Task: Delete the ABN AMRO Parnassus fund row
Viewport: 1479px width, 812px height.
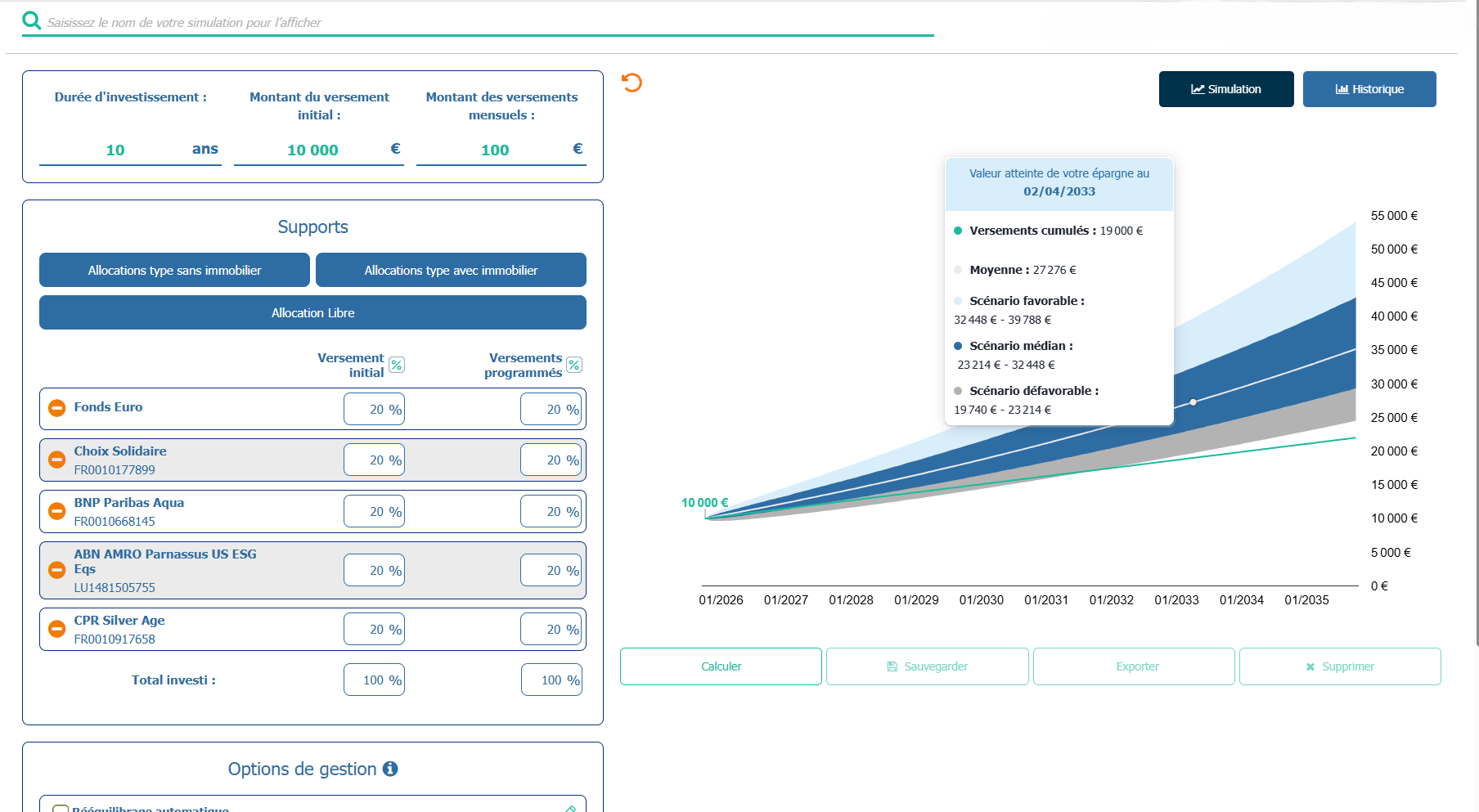Action: (x=56, y=570)
